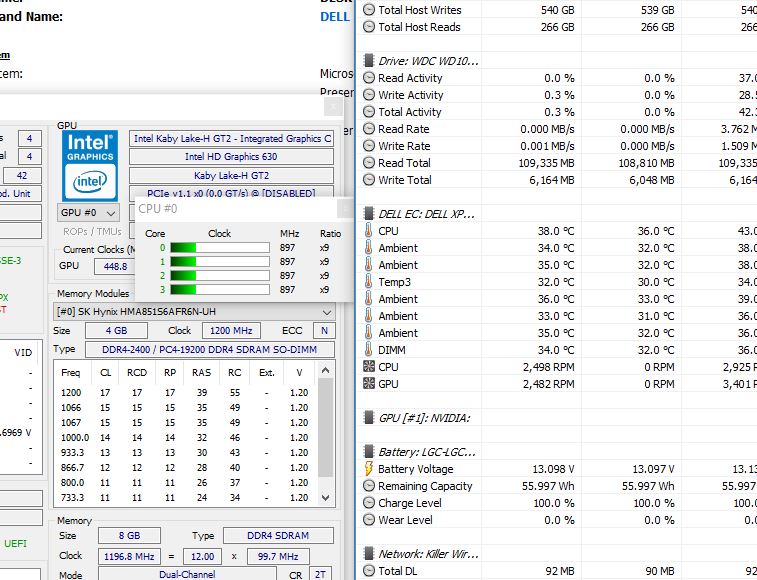Click the Core 1 clock bar
Viewport: 757px width, 580px height.
pyautogui.click(x=220, y=262)
